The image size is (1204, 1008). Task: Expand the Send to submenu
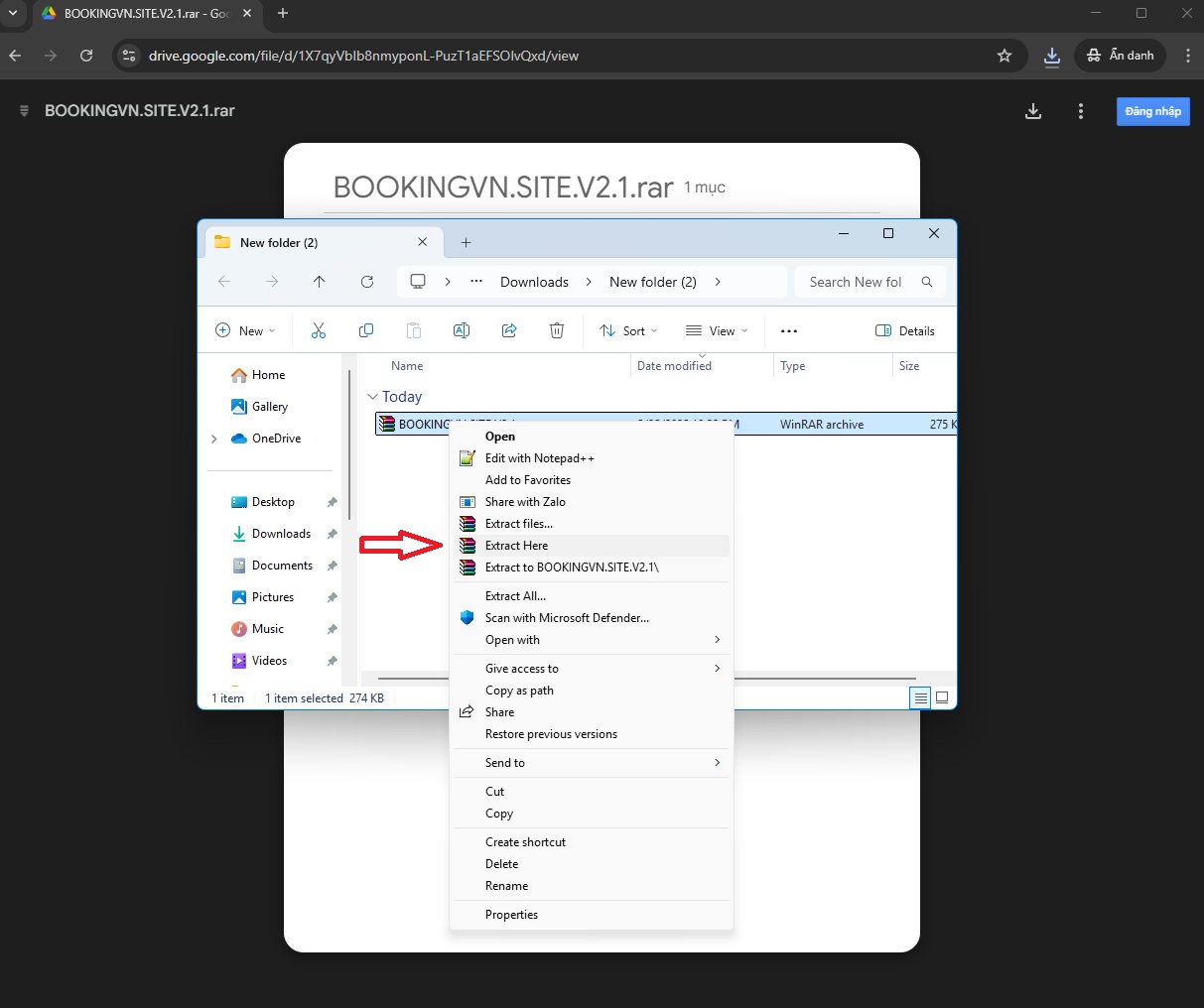click(718, 763)
